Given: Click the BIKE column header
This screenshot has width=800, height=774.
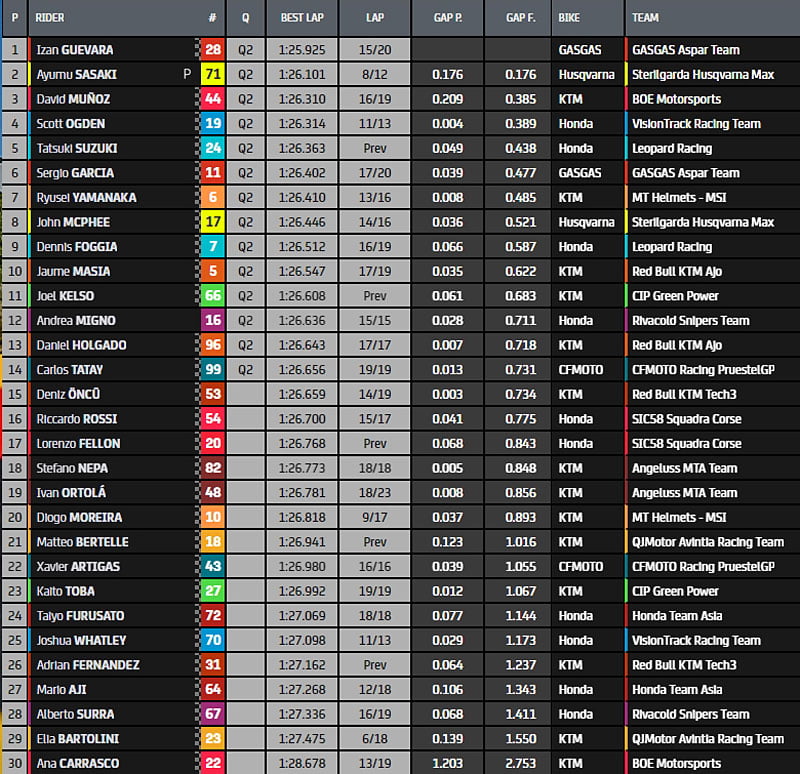Looking at the screenshot, I should click(x=569, y=18).
